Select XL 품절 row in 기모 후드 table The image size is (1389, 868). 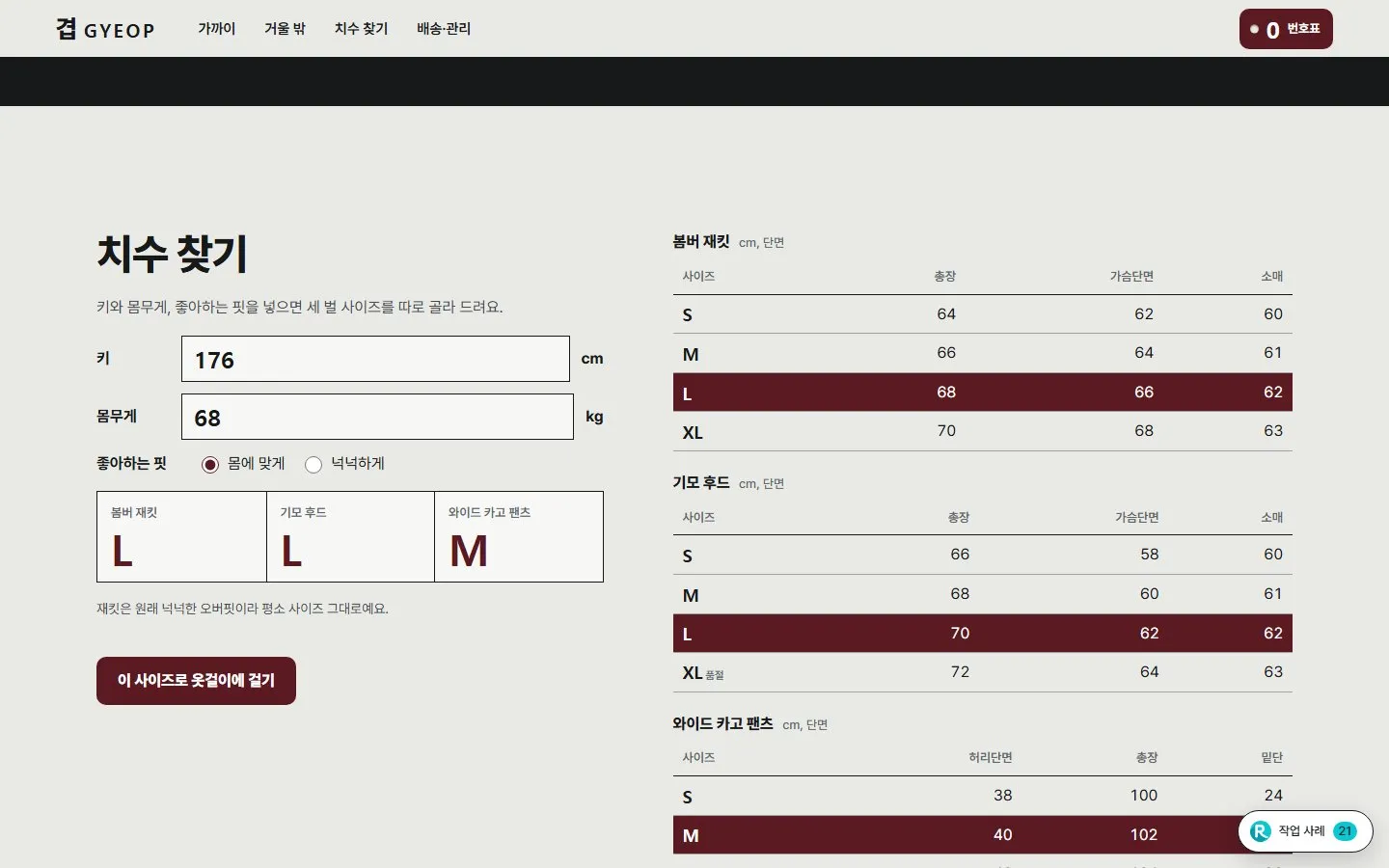pos(982,672)
